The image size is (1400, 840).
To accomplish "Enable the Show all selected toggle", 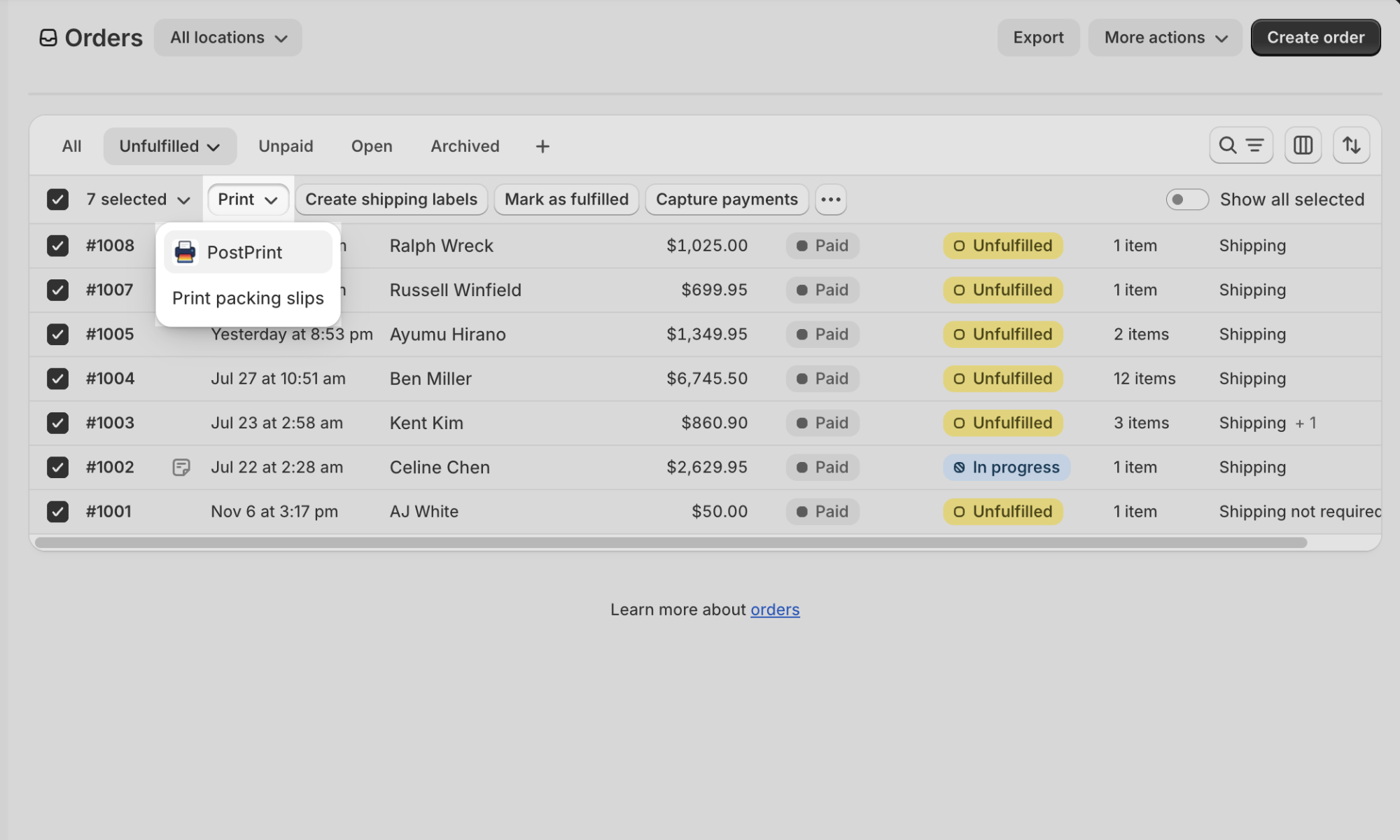I will 1187,199.
